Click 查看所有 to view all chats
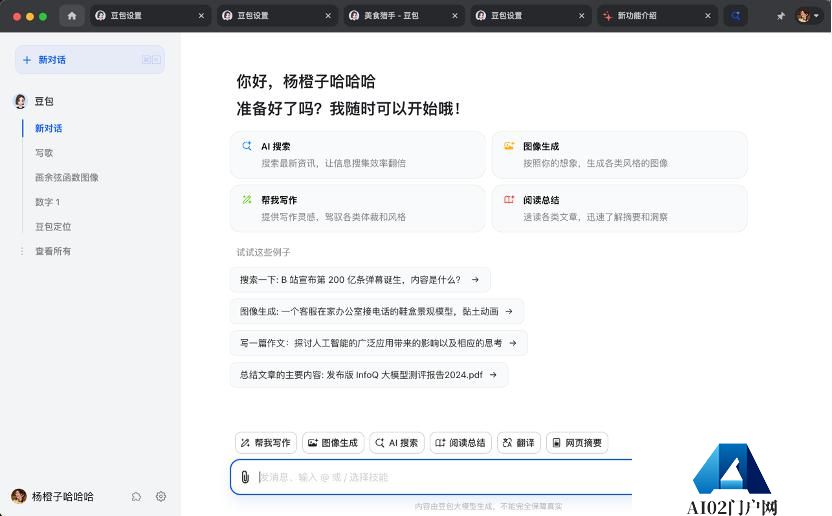The image size is (832, 516). pos(53,251)
